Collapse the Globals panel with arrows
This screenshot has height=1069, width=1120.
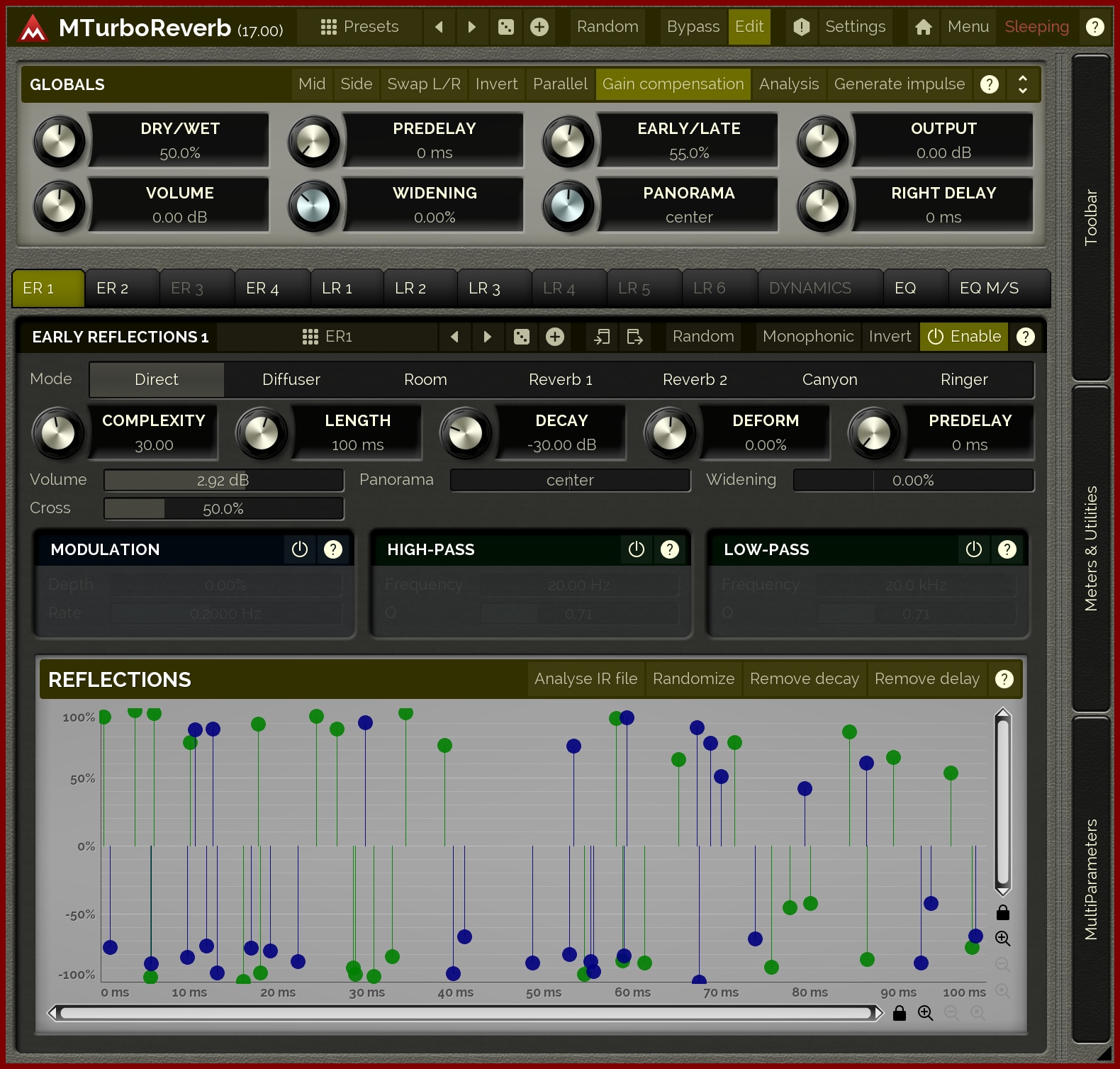[x=1022, y=84]
